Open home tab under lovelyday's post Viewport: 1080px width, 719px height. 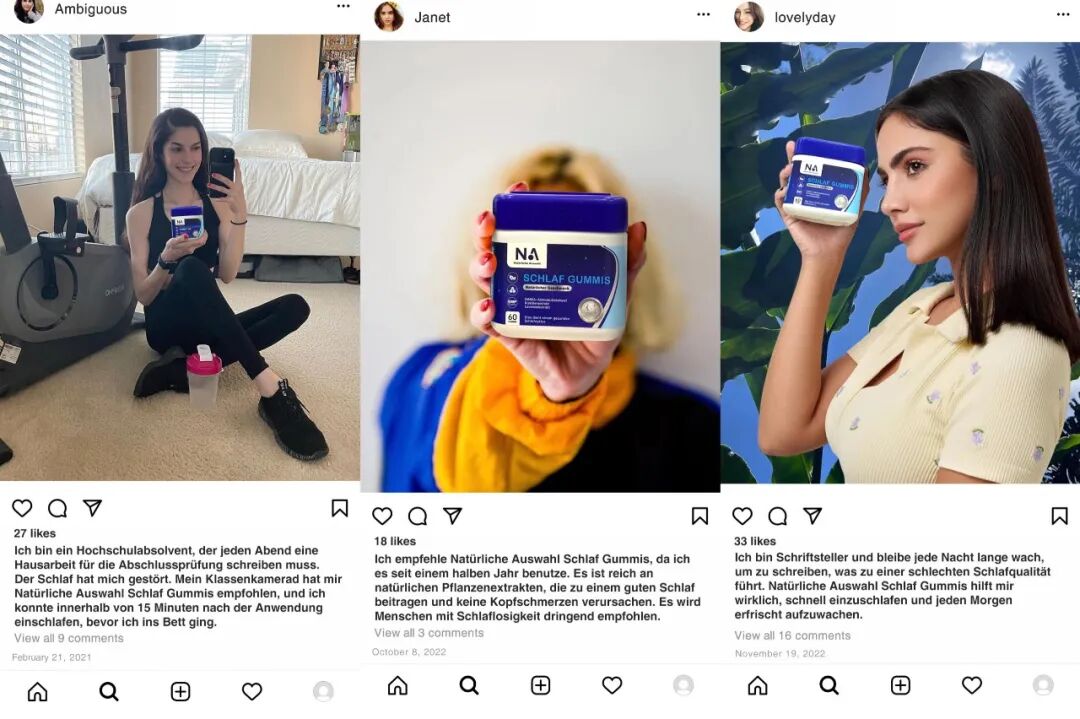click(x=758, y=685)
